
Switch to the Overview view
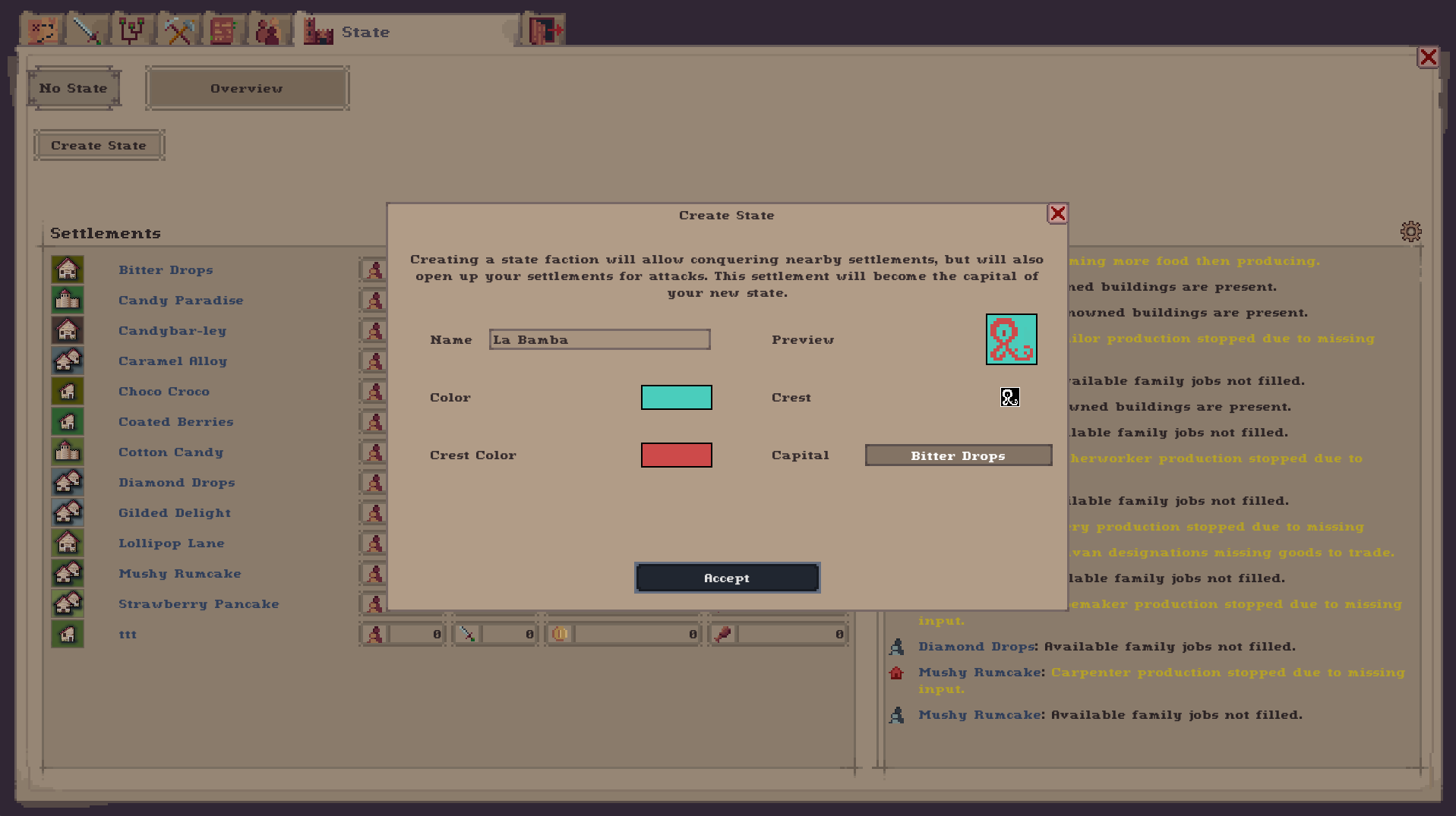247,88
